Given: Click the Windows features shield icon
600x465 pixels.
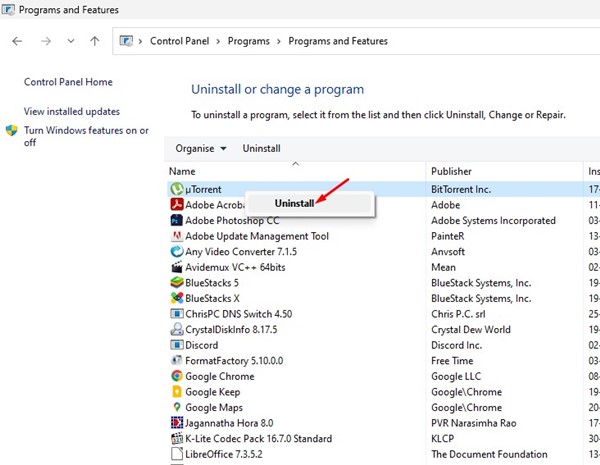Looking at the screenshot, I should click(x=11, y=131).
